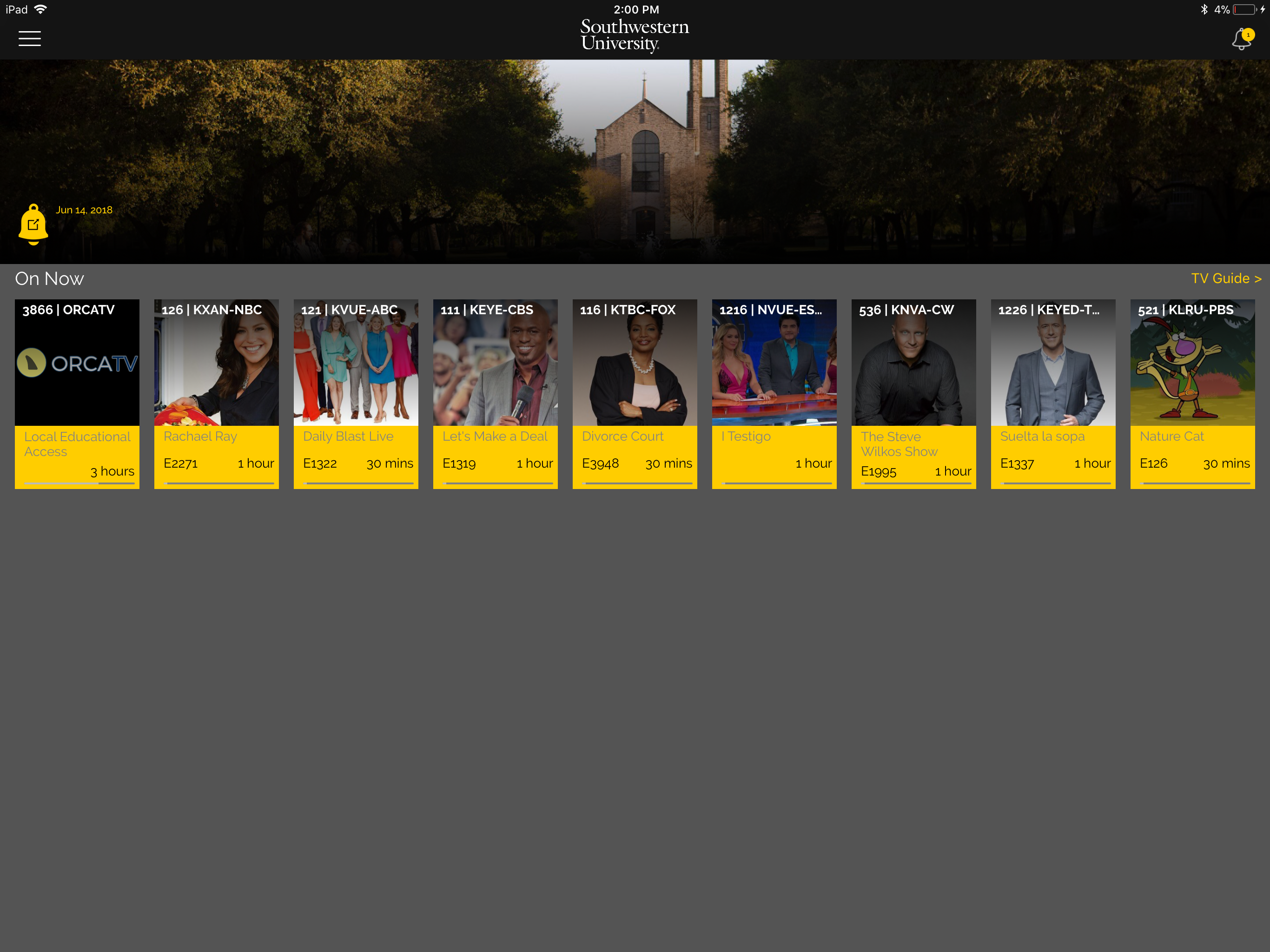1270x952 pixels.
Task: Click the Rachael Ray progress bar
Action: 219,483
